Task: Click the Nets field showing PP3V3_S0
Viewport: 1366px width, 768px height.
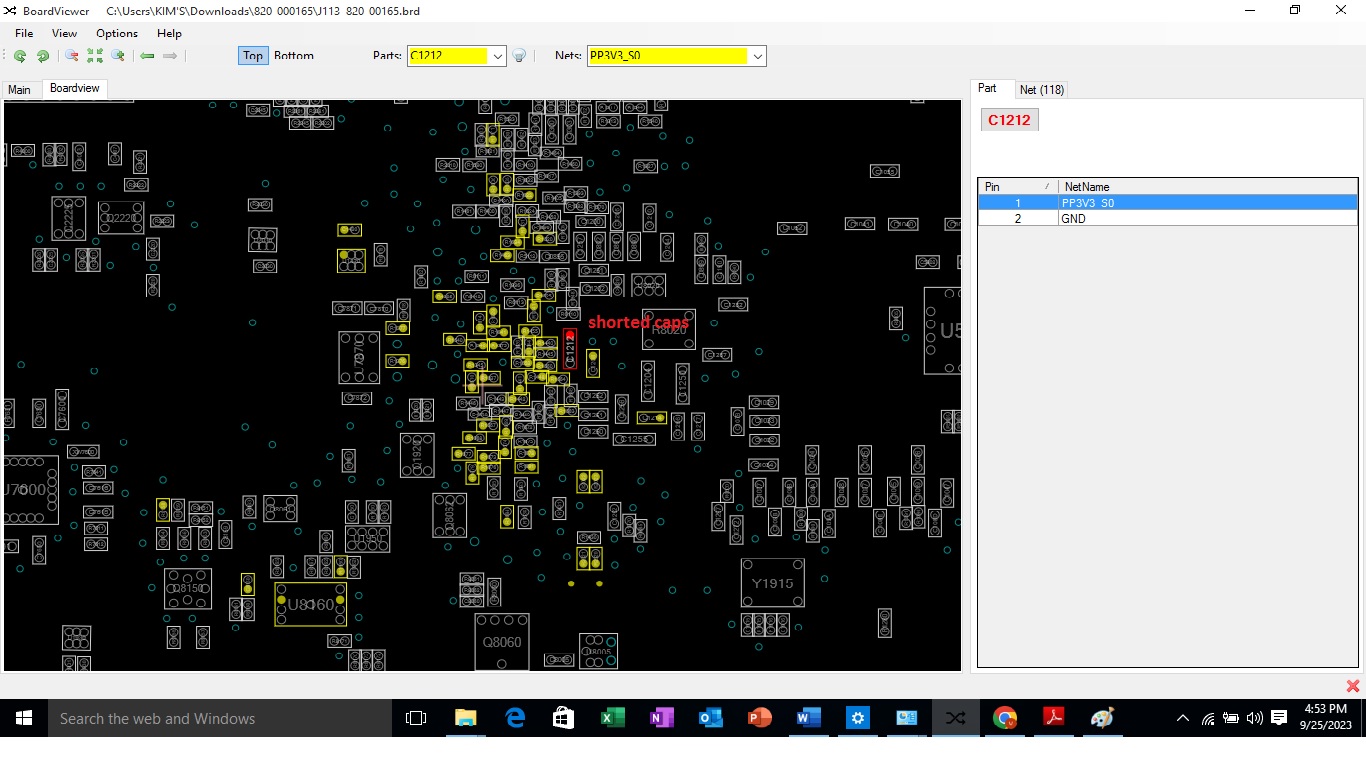Action: pos(668,56)
